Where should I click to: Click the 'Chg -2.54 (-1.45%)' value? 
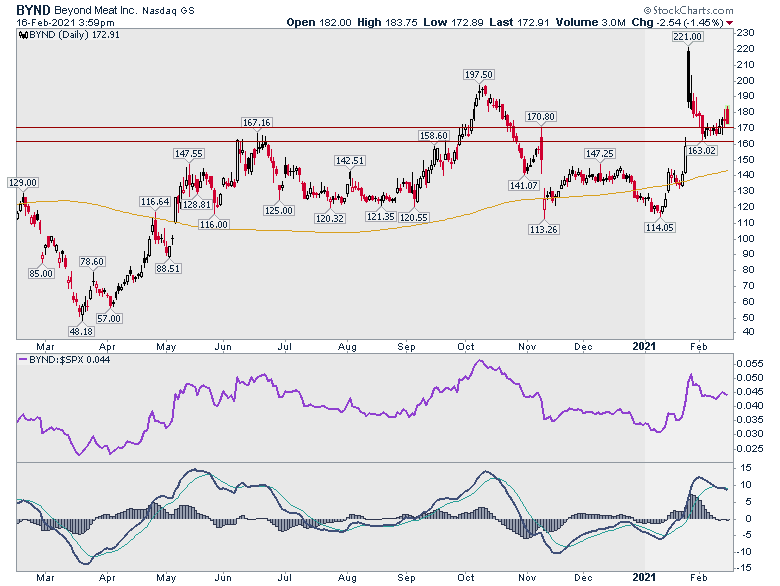[678, 22]
